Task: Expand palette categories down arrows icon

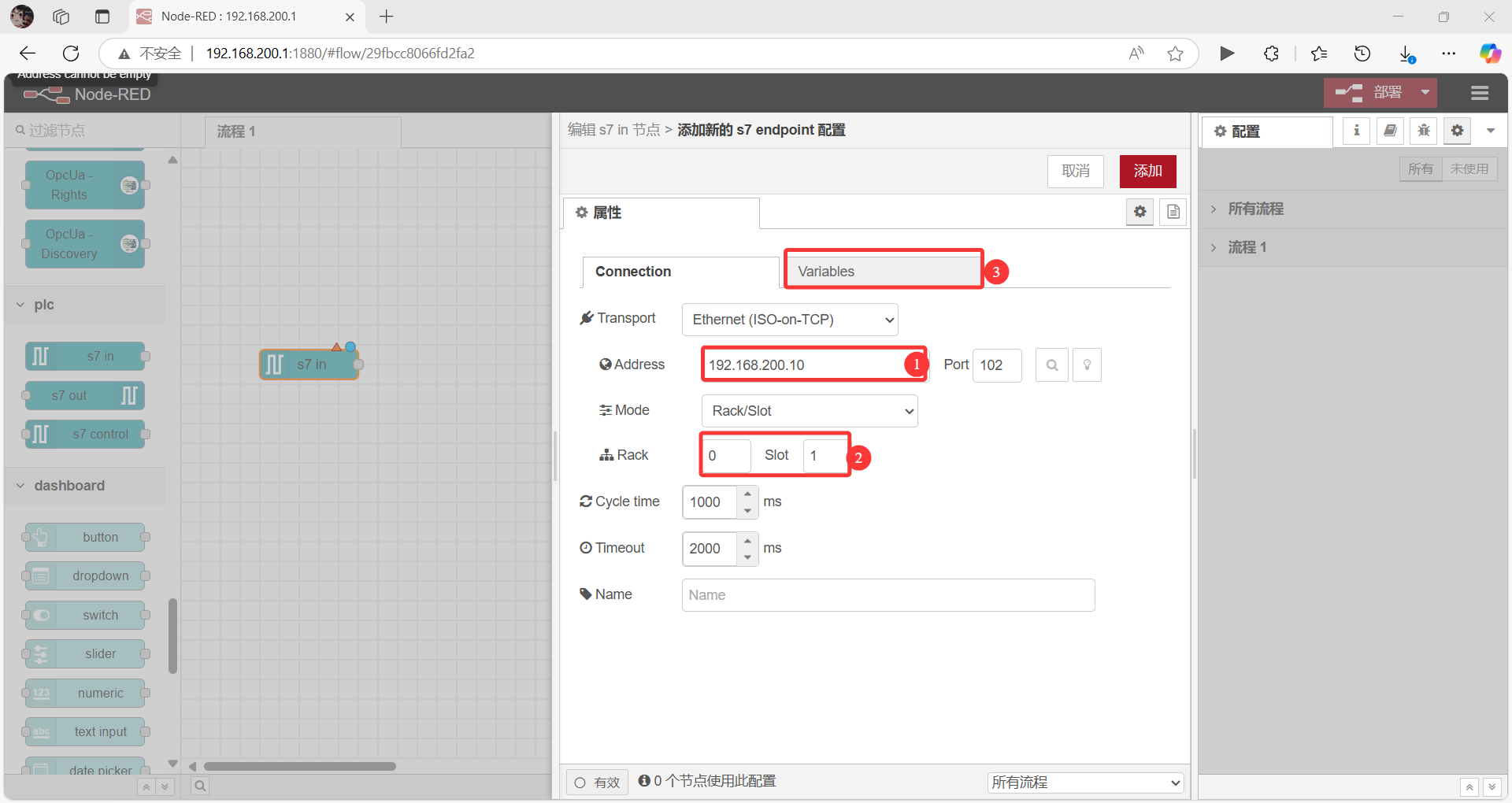Action: point(165,786)
